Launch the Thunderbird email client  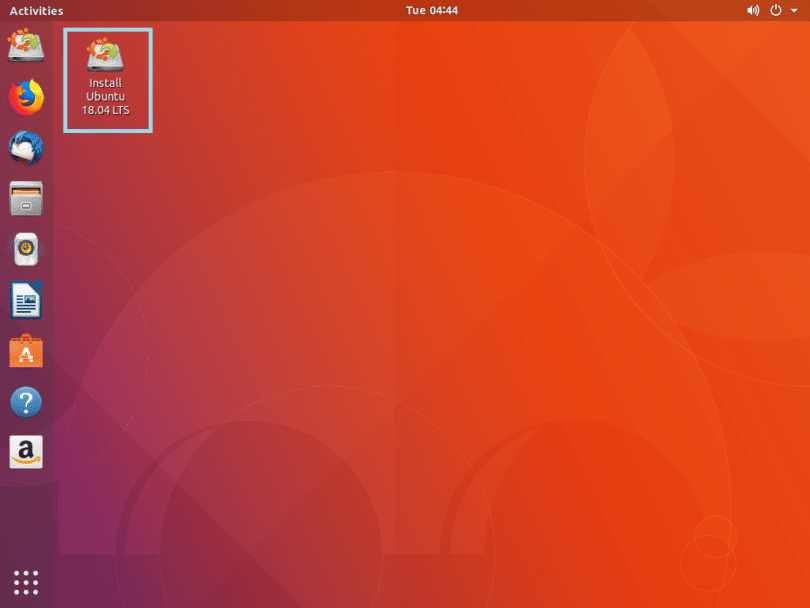tap(25, 148)
